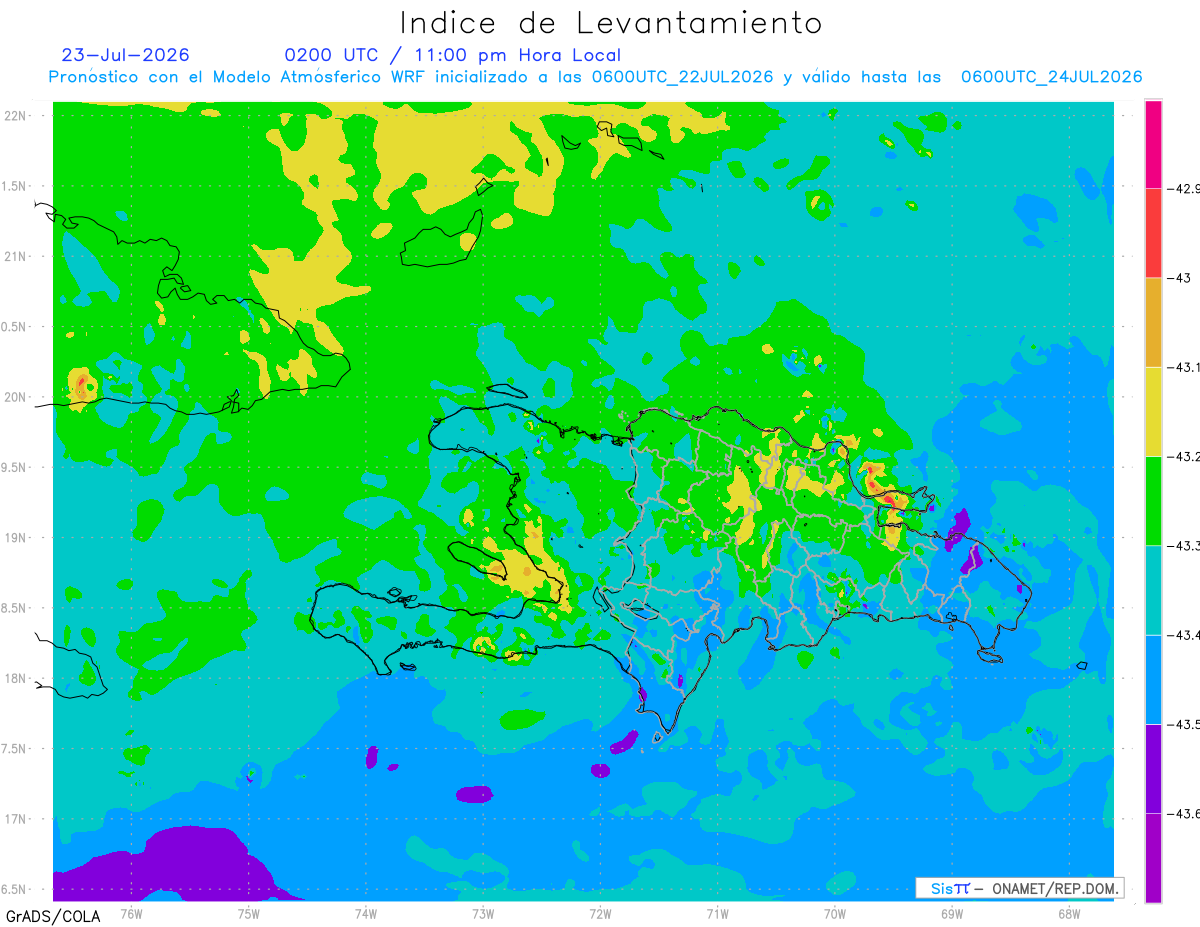Click the '71W' longitude label
The width and height of the screenshot is (1200, 927).
pyautogui.click(x=717, y=913)
